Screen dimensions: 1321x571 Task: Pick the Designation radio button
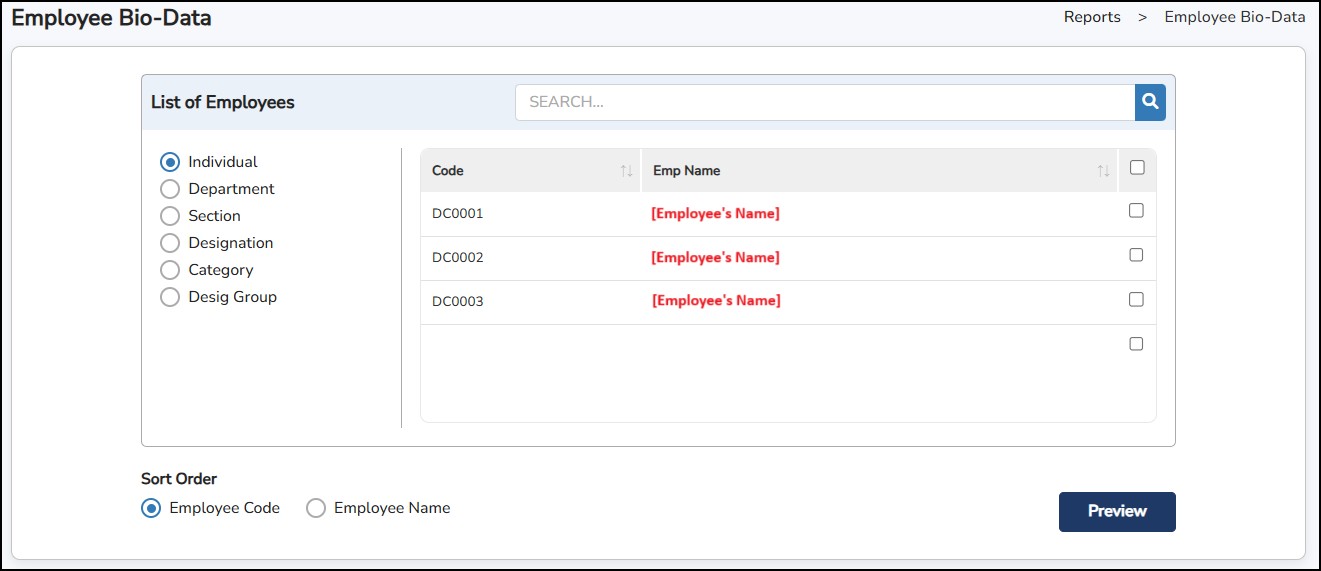[x=170, y=243]
